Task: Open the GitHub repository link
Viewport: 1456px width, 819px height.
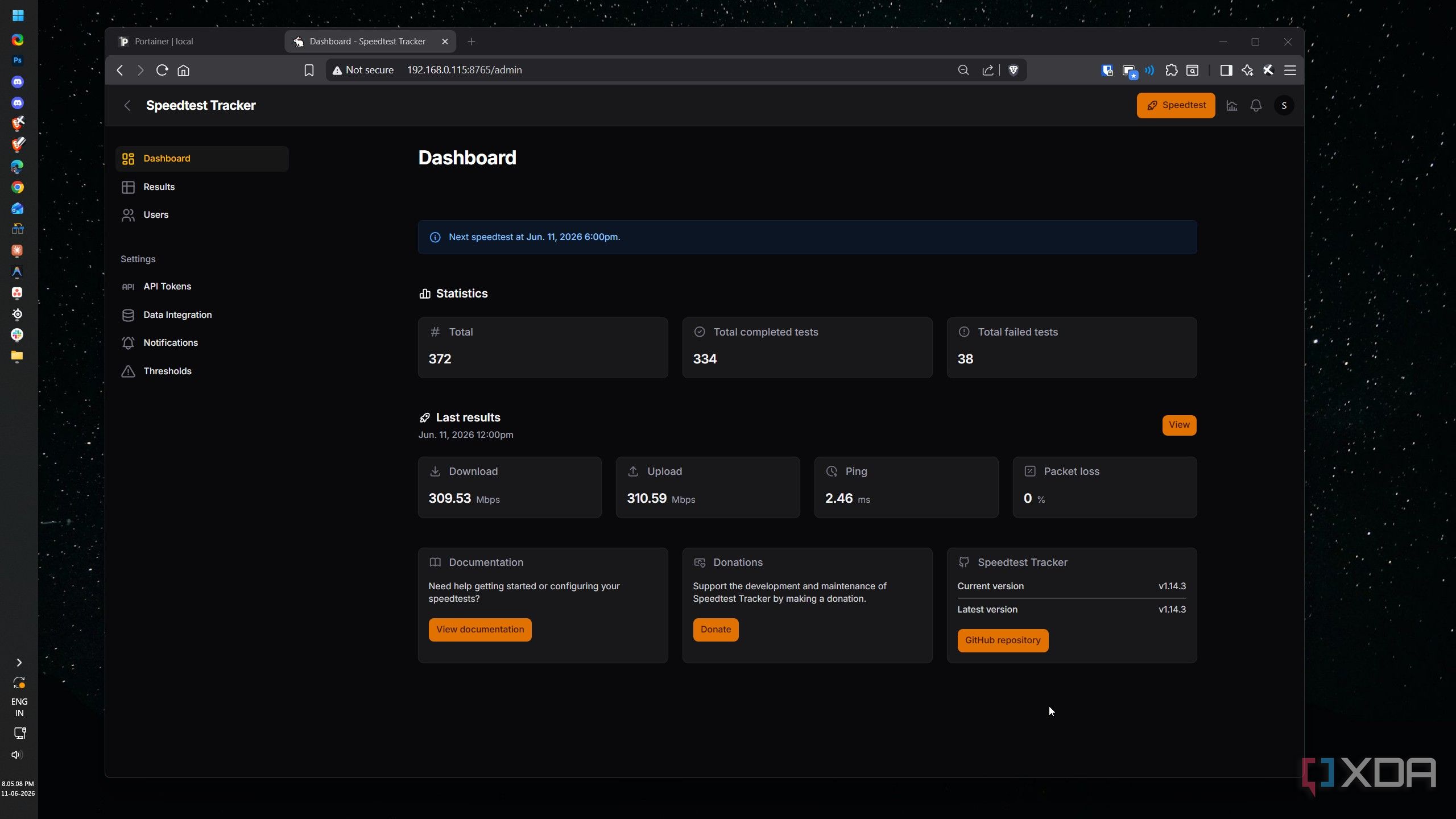Action: pos(1003,640)
